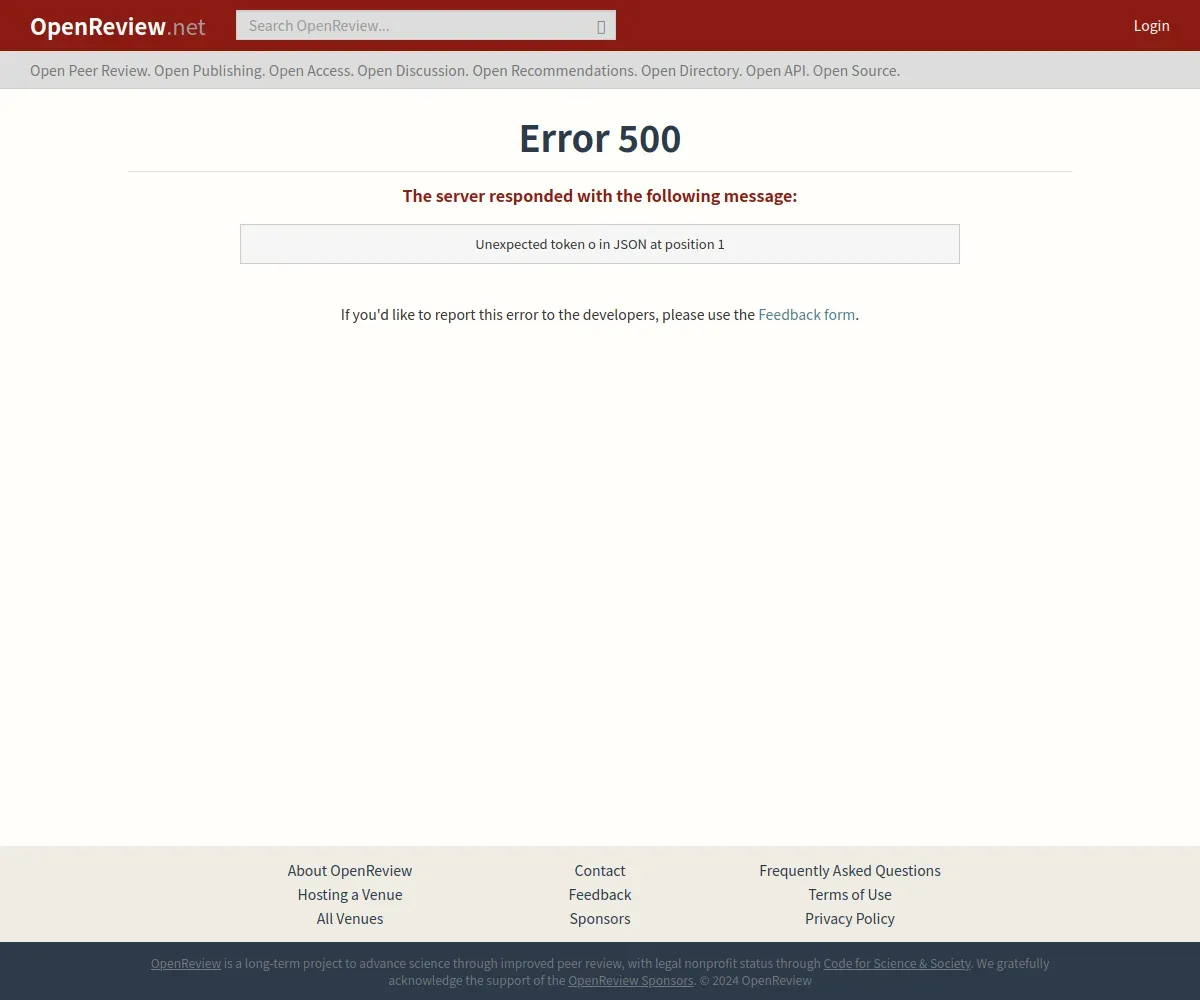Click Feedback in the footer

tap(600, 894)
